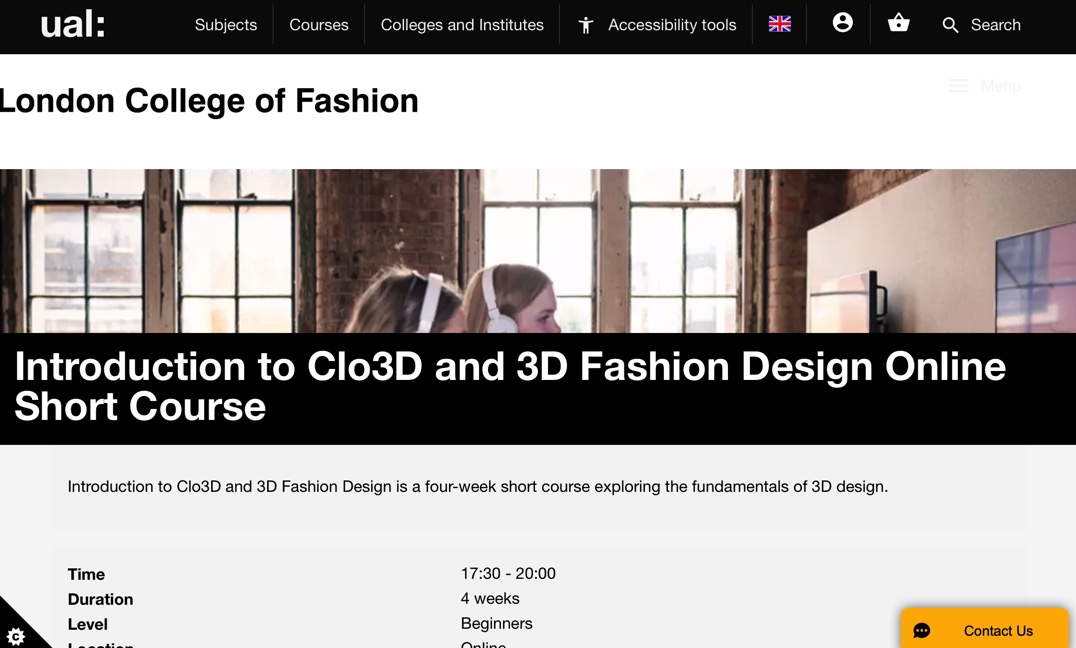Click the Beginners value
Image resolution: width=1076 pixels, height=648 pixels.
click(x=496, y=623)
